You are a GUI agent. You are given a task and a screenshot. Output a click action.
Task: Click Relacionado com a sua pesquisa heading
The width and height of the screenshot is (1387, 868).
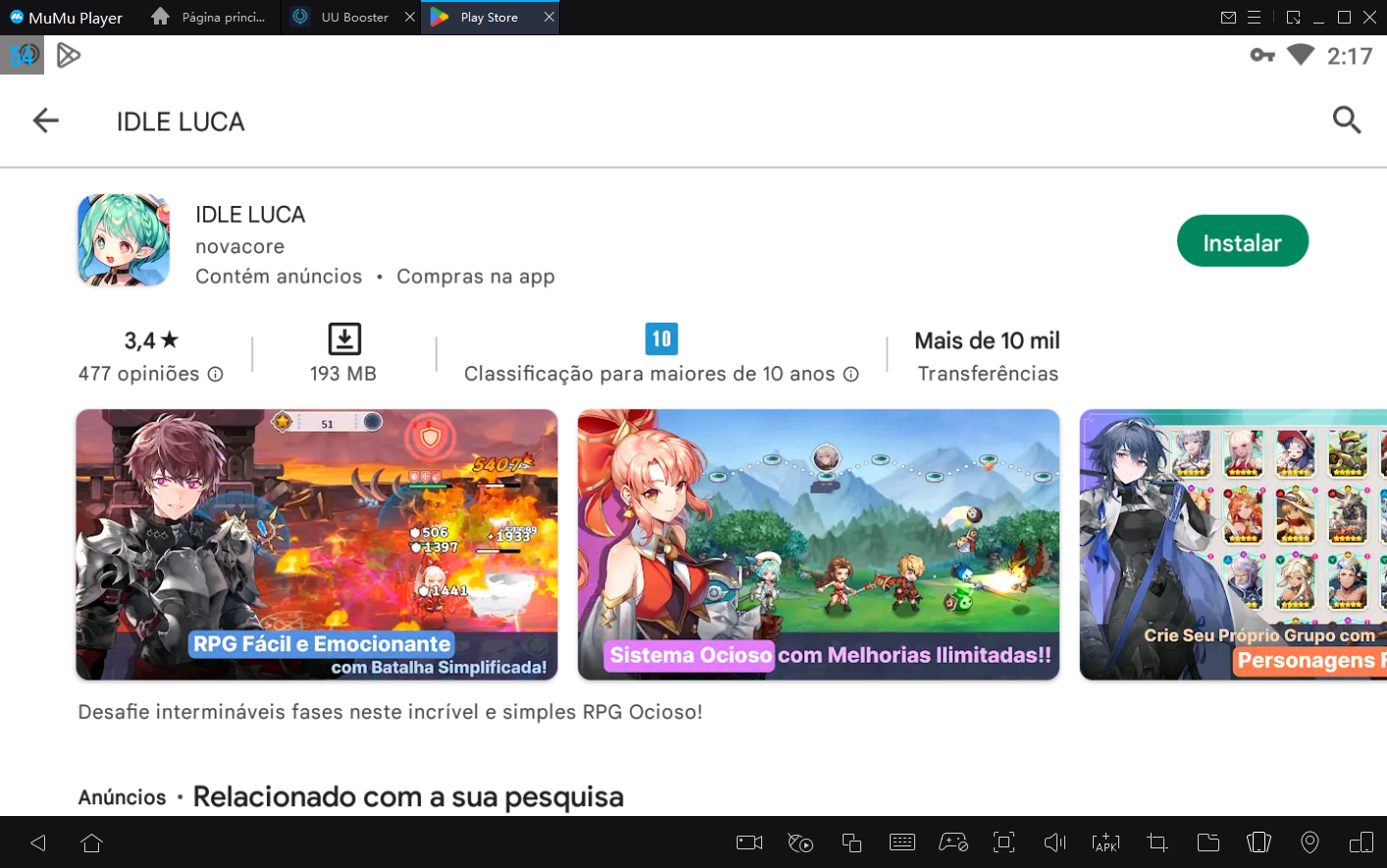tap(408, 796)
